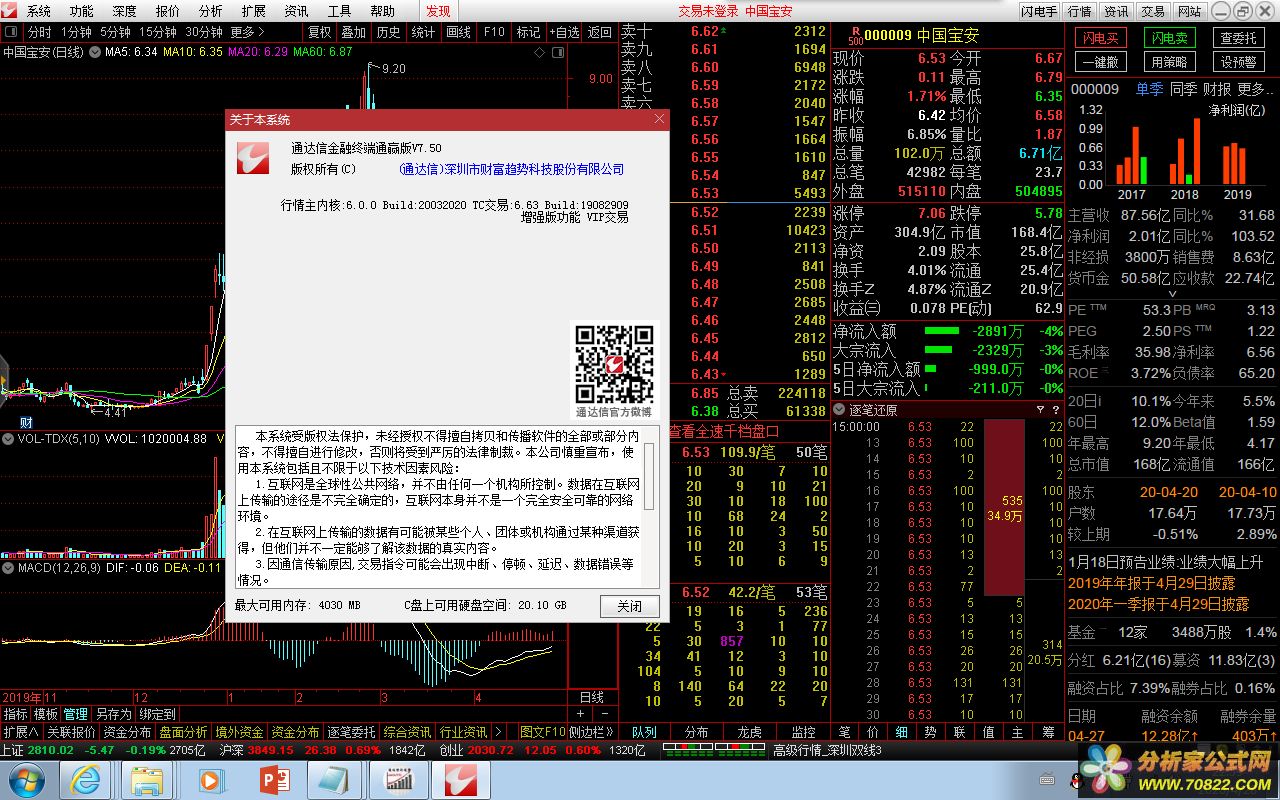The height and width of the screenshot is (800, 1280).
Task: Click the red TDX logo in menu bar
Action: tap(11, 11)
